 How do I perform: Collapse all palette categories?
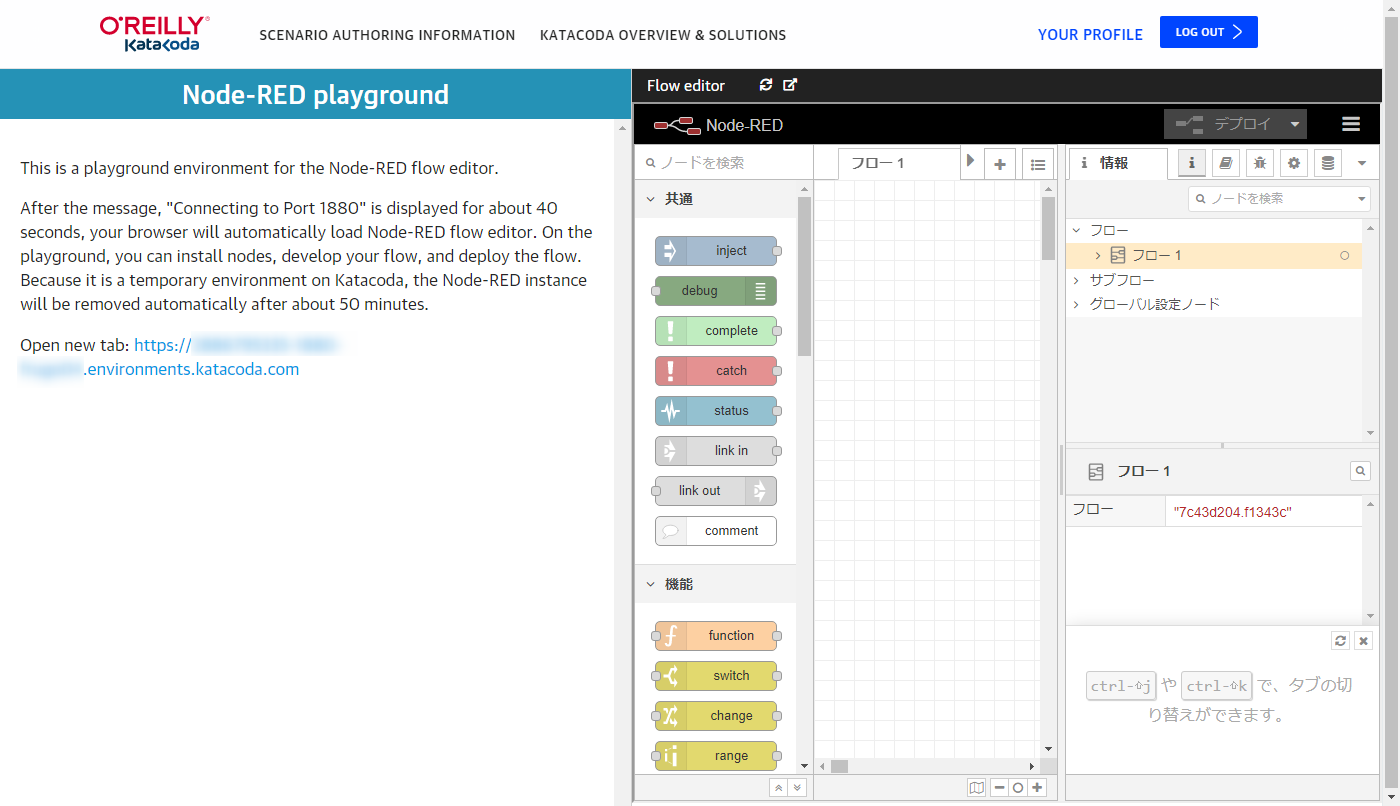[777, 788]
